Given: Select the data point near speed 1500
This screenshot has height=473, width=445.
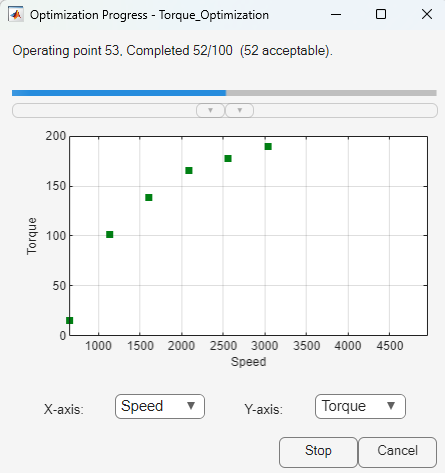Looking at the screenshot, I should [x=149, y=198].
